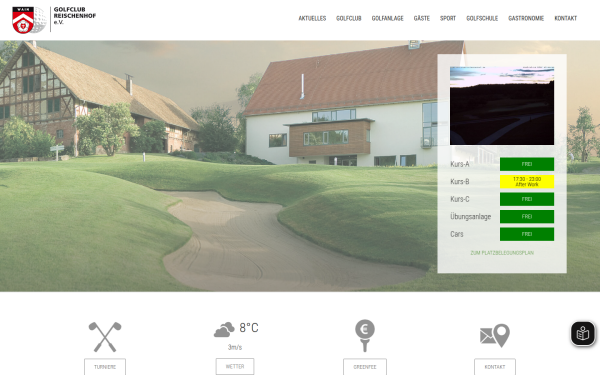Open the SPORT menu item
Image resolution: width=600 pixels, height=375 pixels.
tap(448, 18)
